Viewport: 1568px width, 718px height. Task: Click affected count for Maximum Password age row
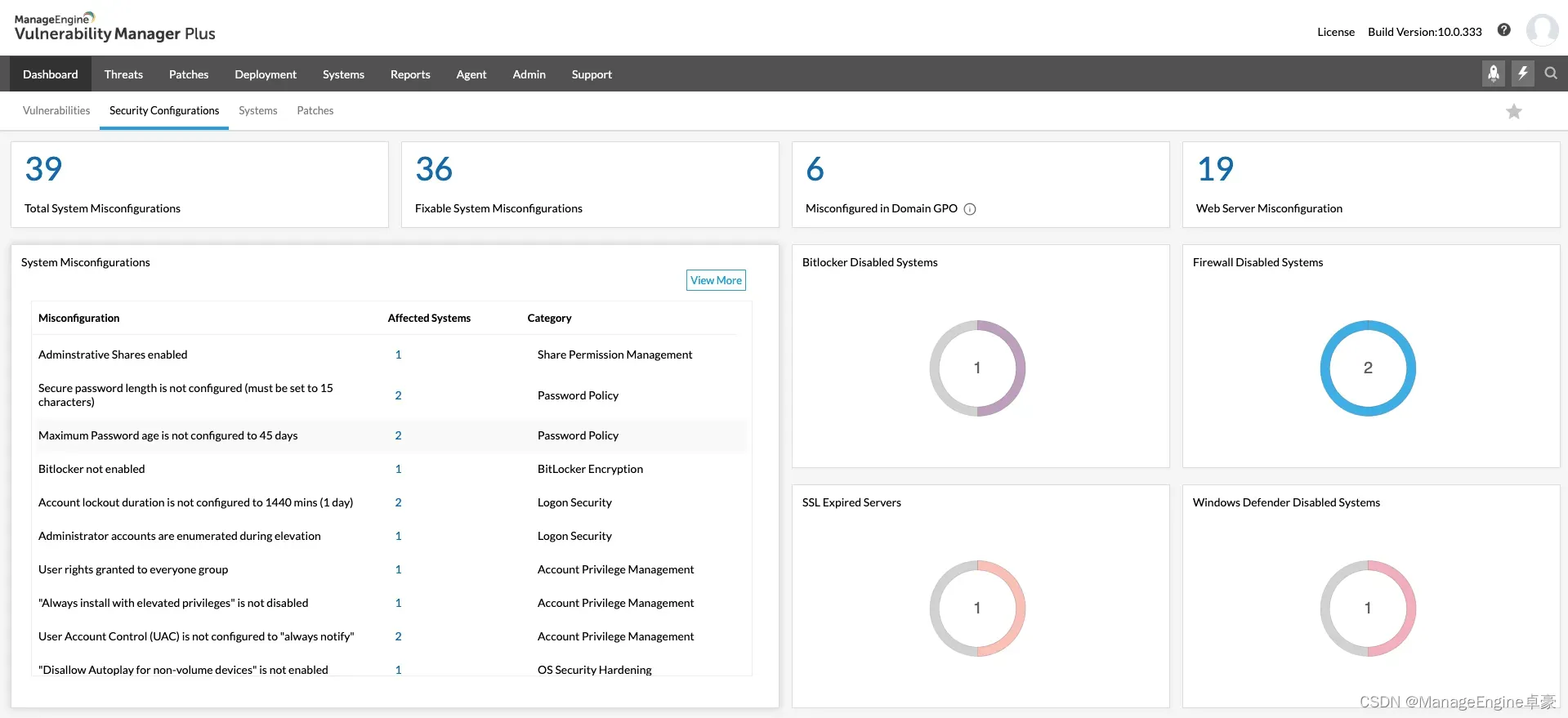point(398,435)
